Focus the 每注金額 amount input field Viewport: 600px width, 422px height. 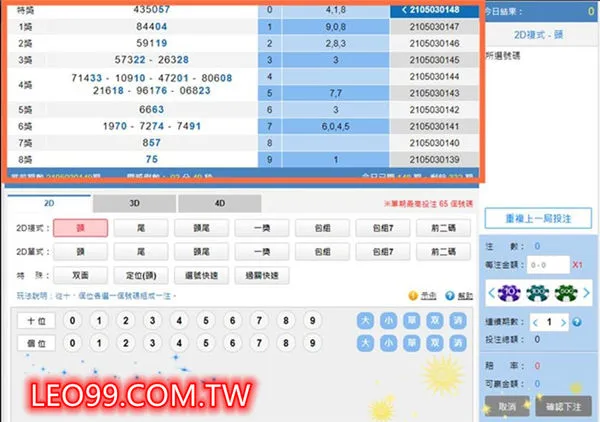tap(548, 265)
